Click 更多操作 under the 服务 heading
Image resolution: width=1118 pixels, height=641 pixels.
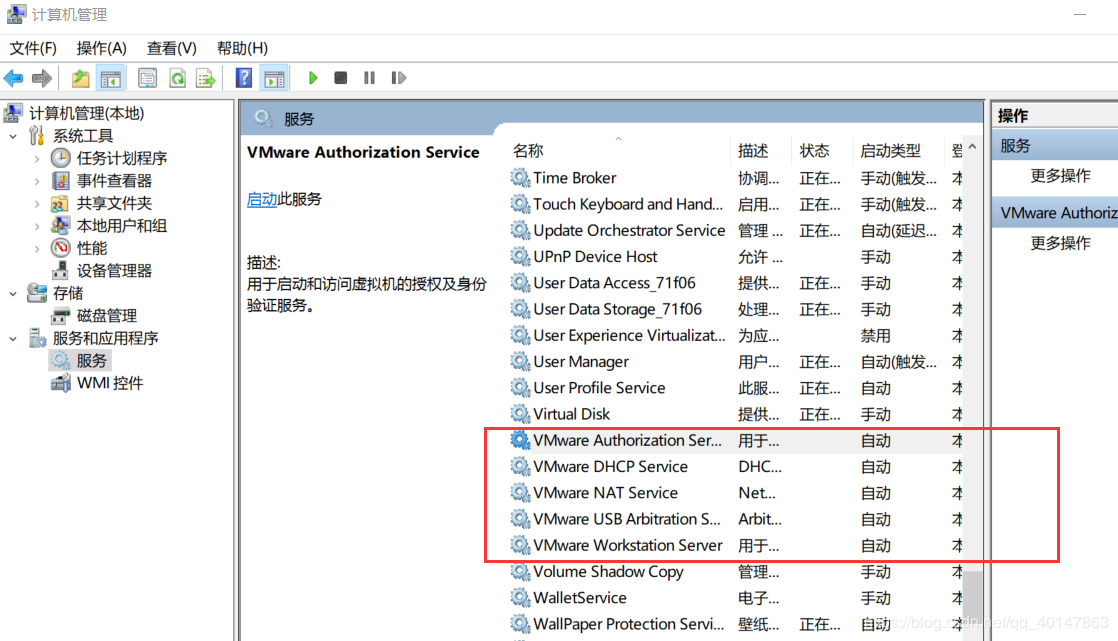[x=1060, y=176]
